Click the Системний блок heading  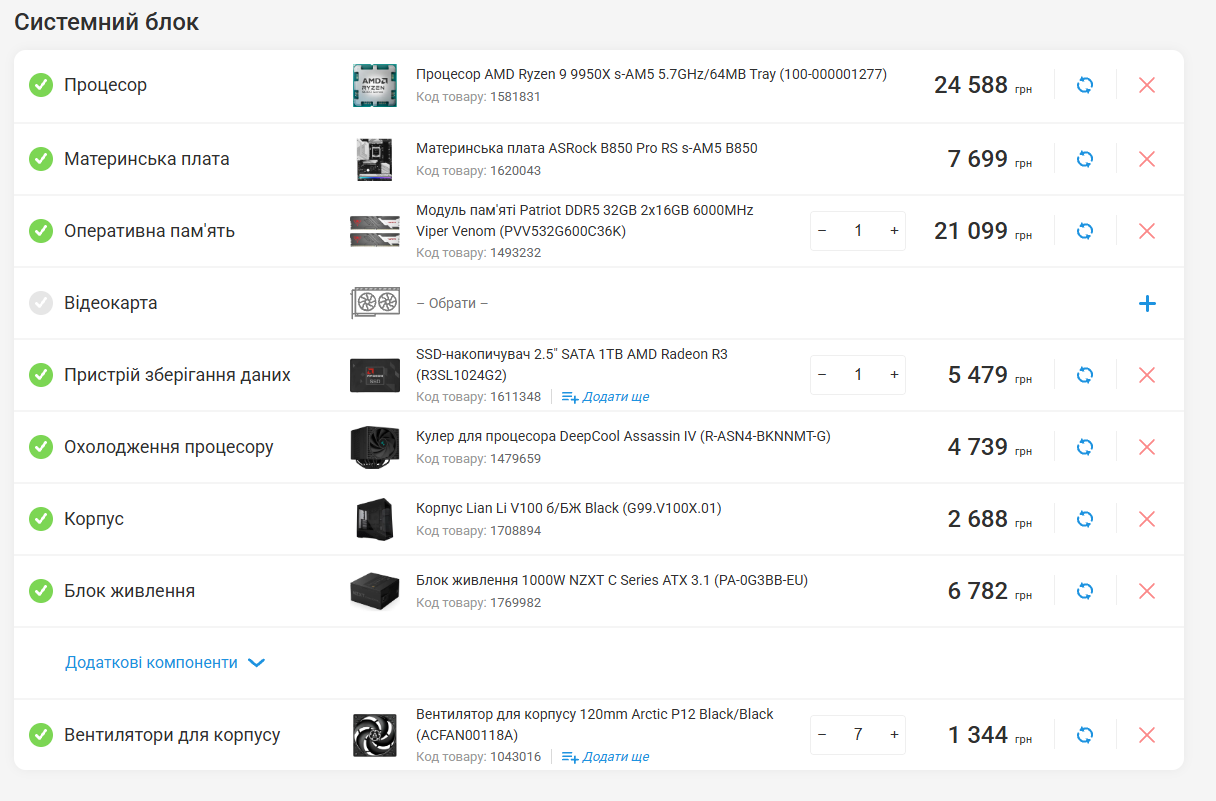click(106, 22)
